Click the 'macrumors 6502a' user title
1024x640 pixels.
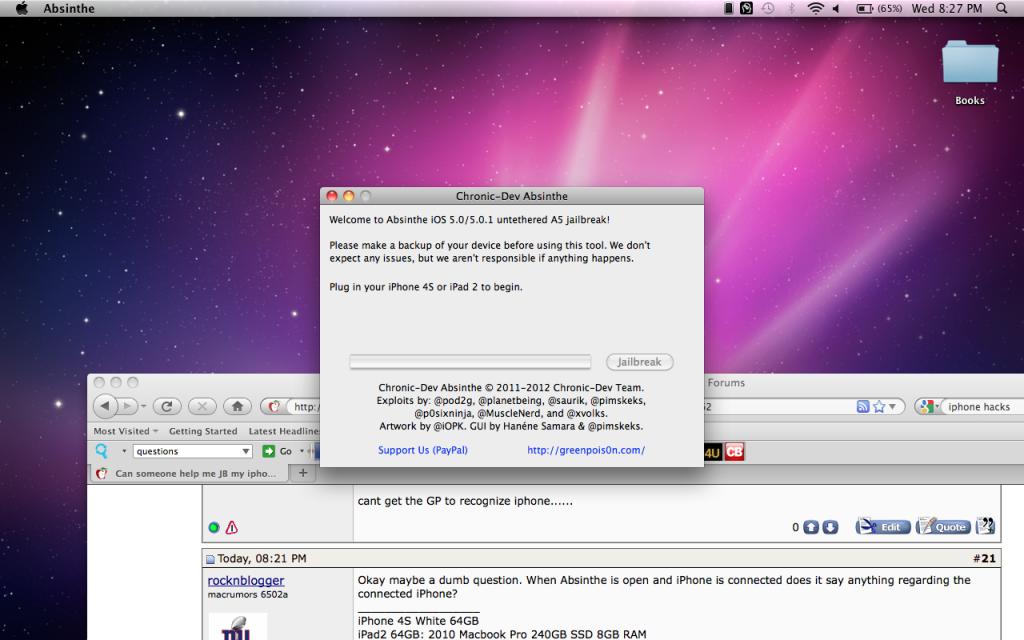(x=248, y=594)
